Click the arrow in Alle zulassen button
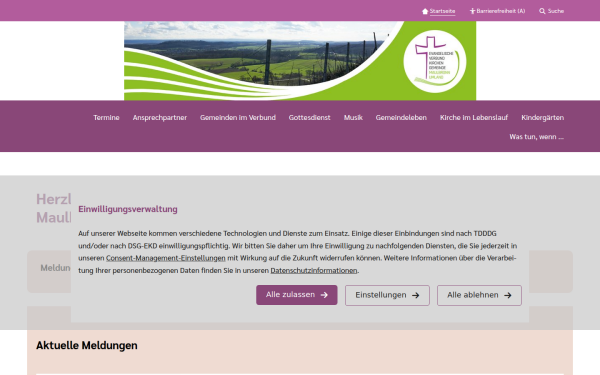 (324, 295)
